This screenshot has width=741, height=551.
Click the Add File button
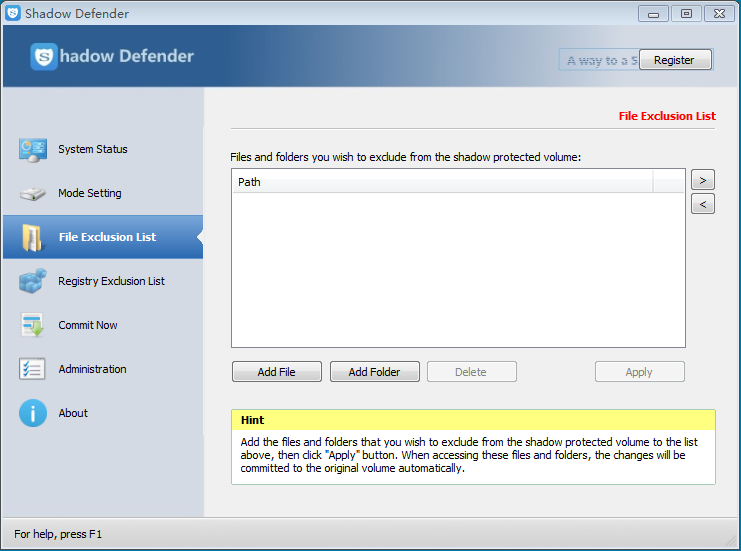point(277,372)
